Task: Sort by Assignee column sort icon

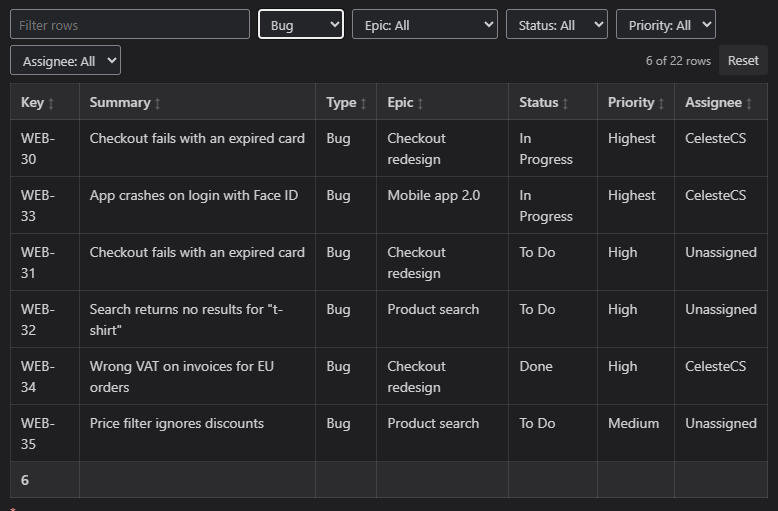Action: click(x=749, y=103)
